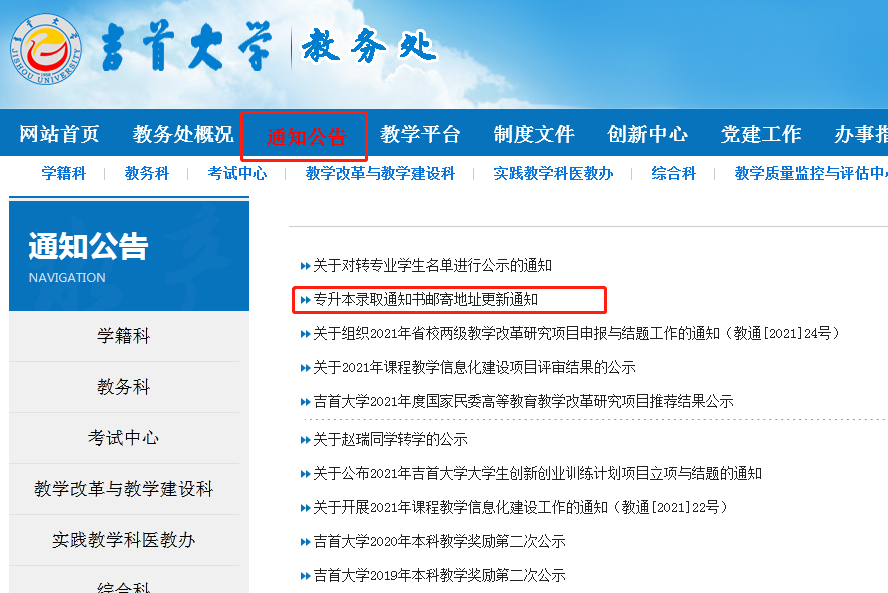The width and height of the screenshot is (888, 593).
Task: Open notice 吉首大学2020年本科教学奖励第二次公示
Action: (x=439, y=541)
